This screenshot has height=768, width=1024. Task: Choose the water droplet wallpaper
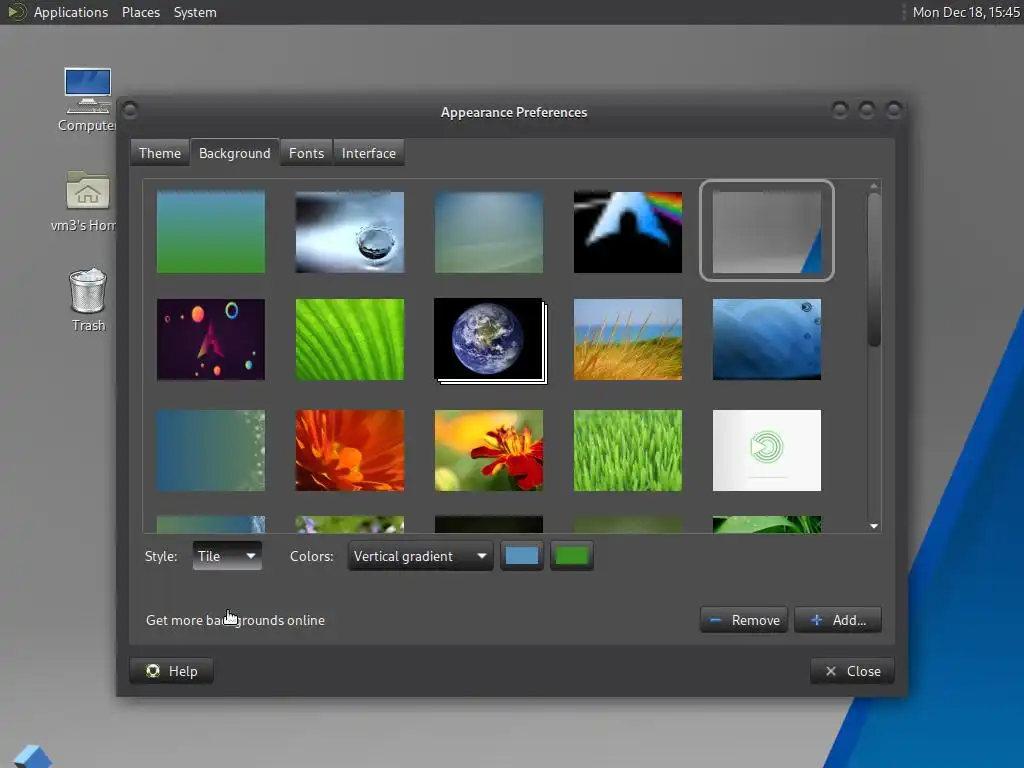[350, 232]
